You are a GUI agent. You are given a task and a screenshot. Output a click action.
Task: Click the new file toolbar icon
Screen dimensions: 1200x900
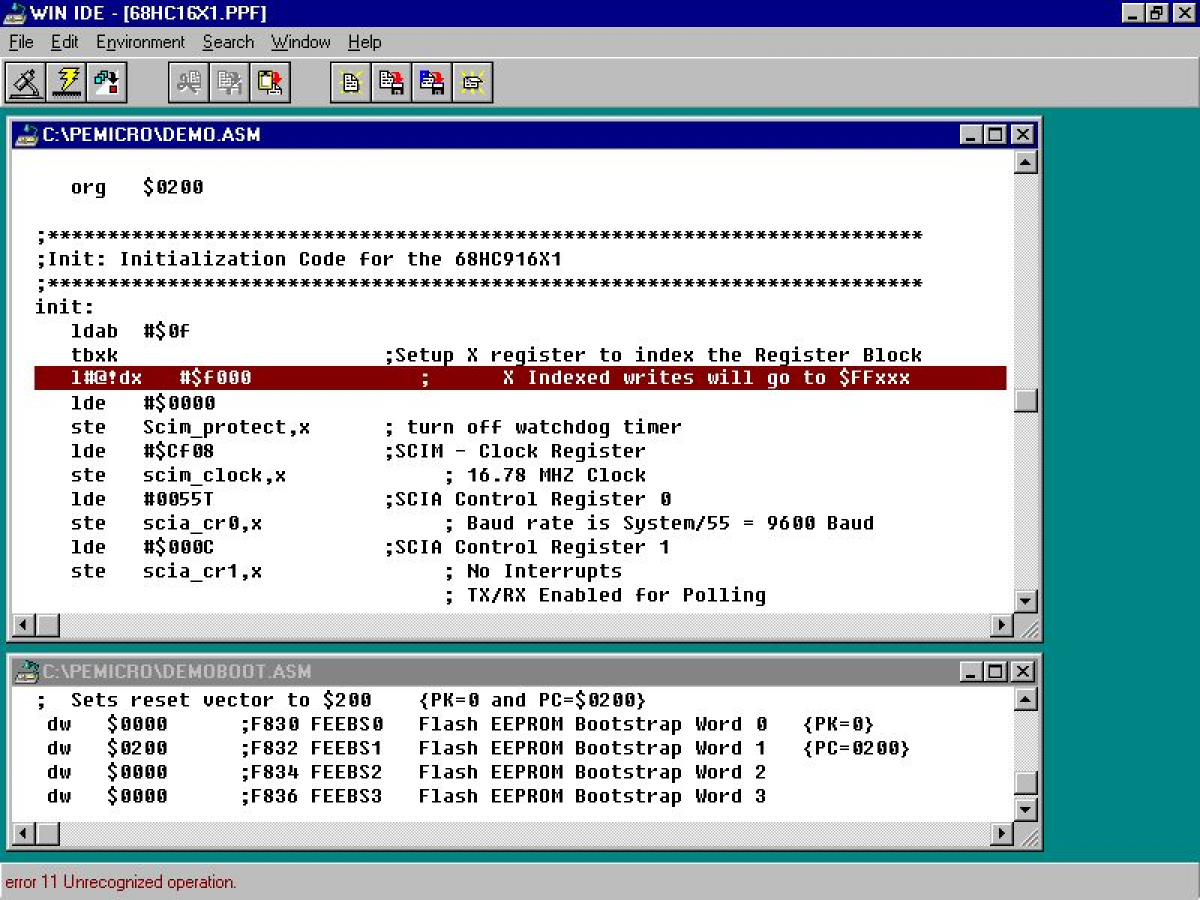(x=350, y=82)
